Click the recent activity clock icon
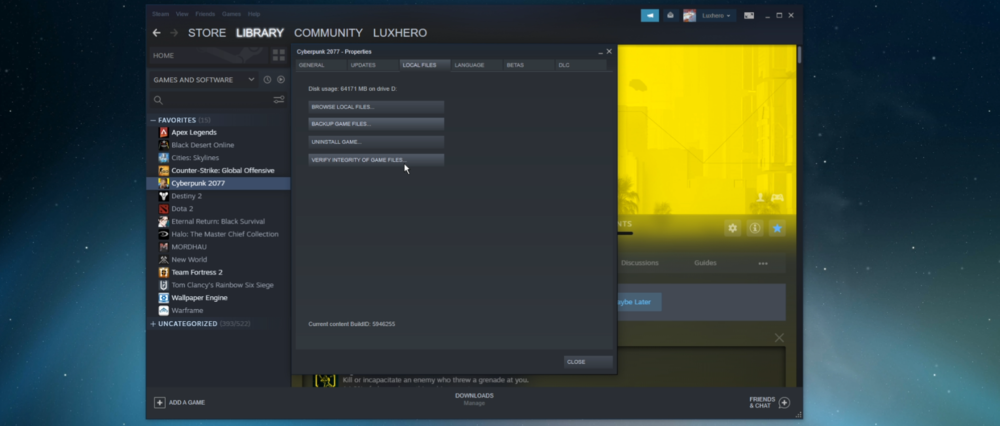The width and height of the screenshot is (1000, 426). point(267,80)
